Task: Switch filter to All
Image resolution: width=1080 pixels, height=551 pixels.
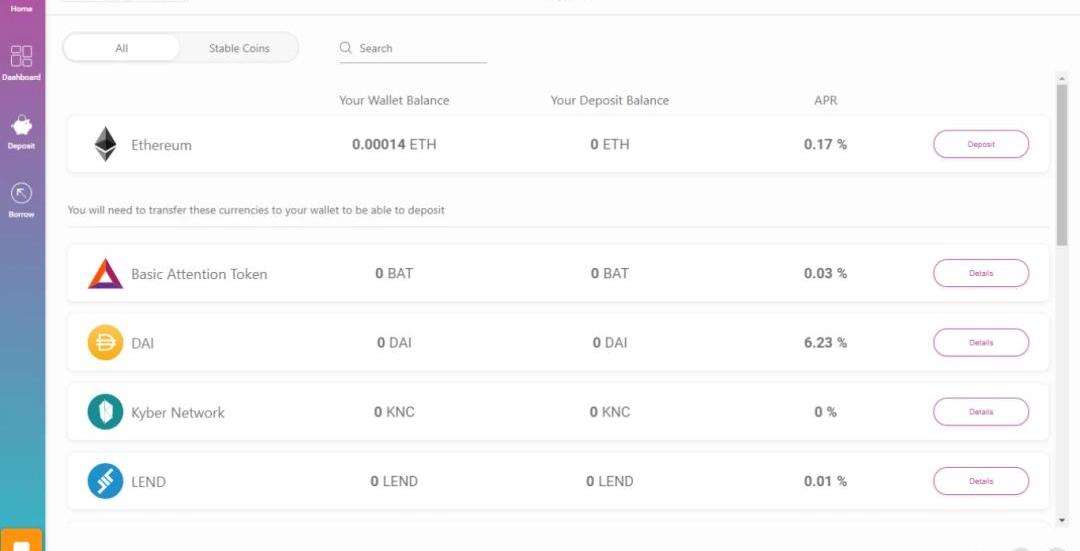Action: coord(122,48)
